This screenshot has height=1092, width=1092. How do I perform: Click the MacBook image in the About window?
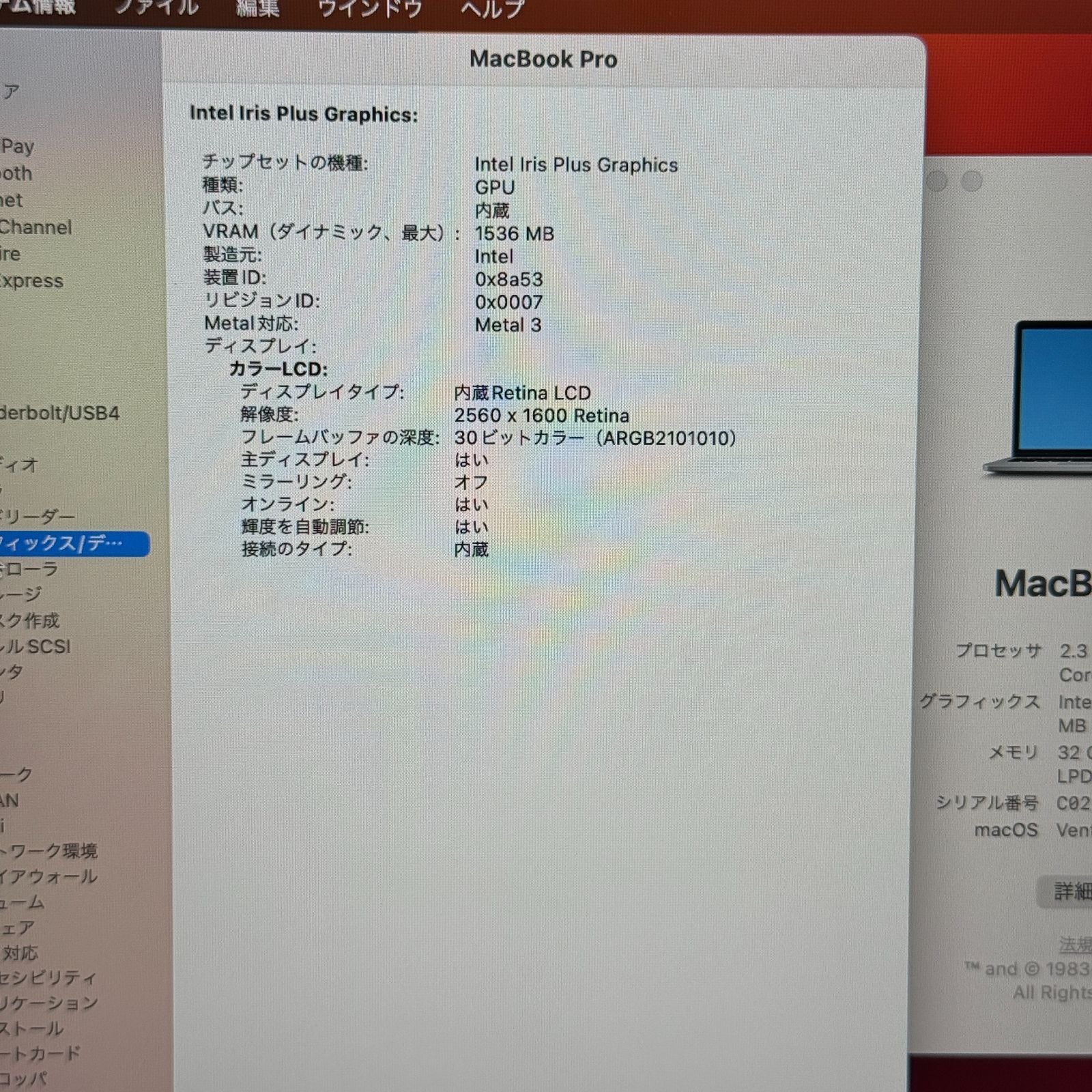pos(1038,399)
